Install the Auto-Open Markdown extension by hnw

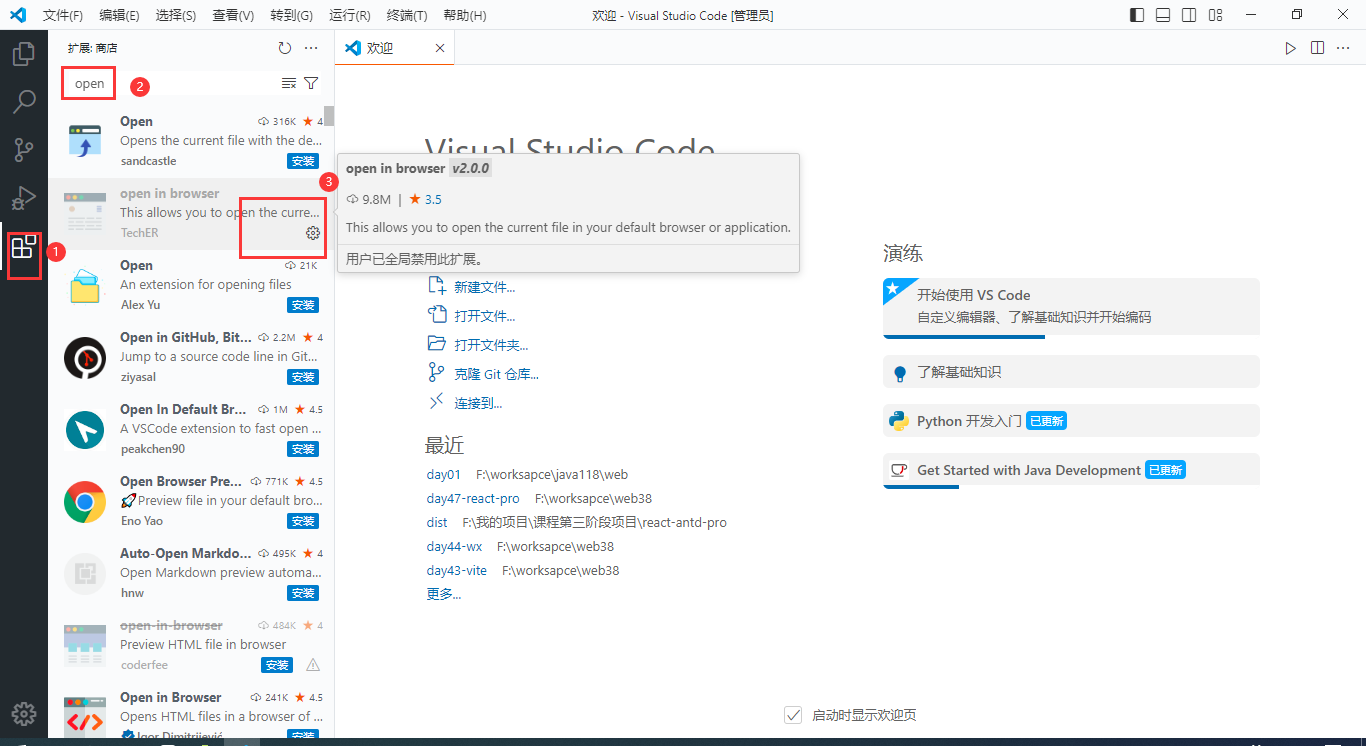pos(303,593)
